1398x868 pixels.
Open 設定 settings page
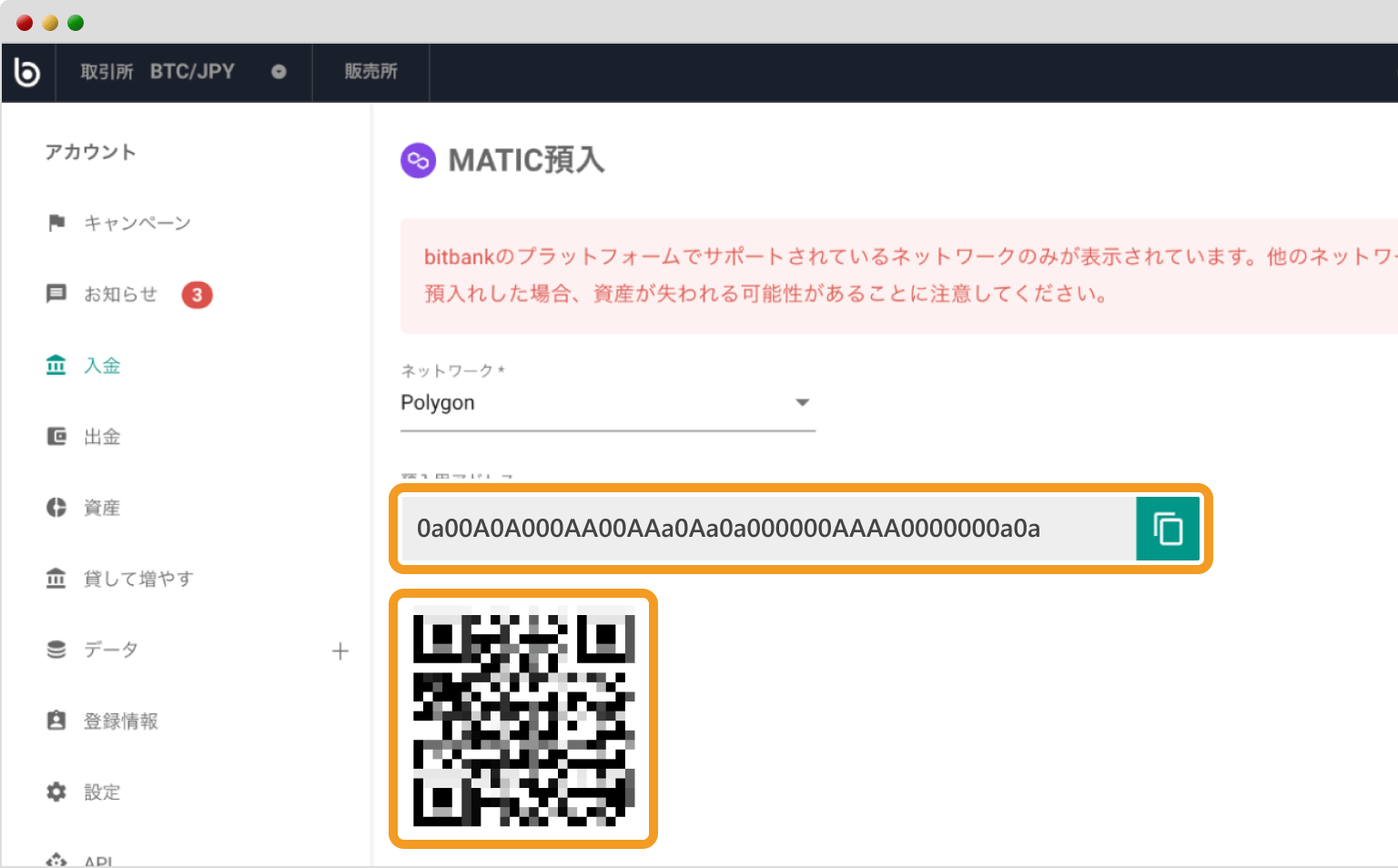pos(102,792)
